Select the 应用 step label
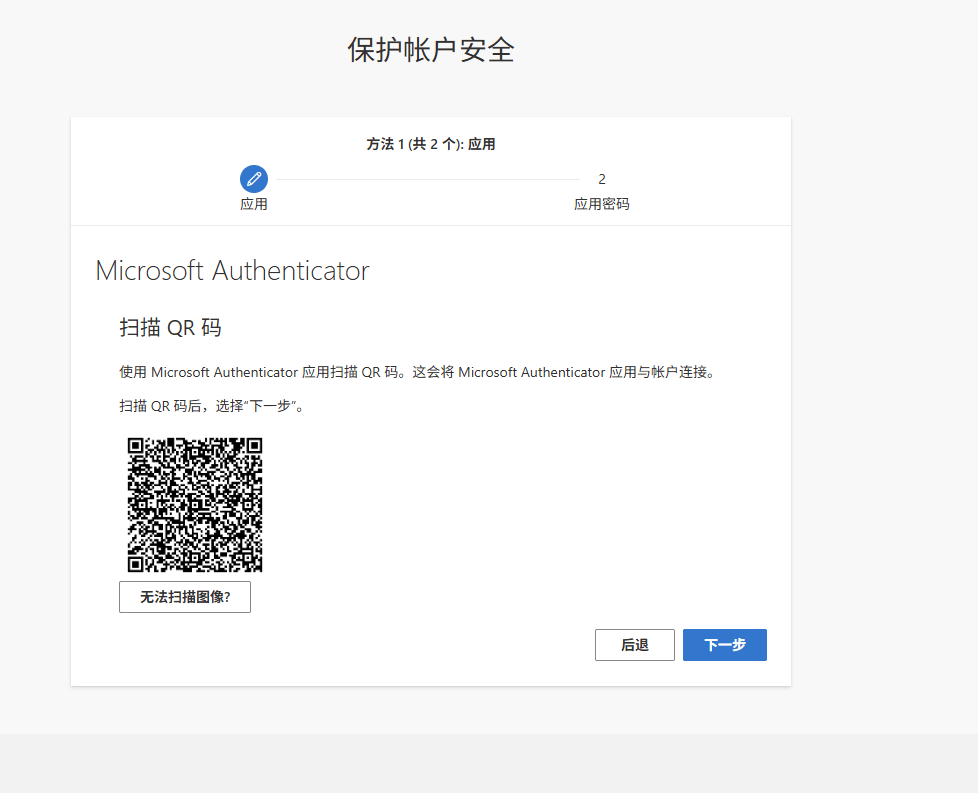Screen dimensions: 978x793 pos(253,204)
